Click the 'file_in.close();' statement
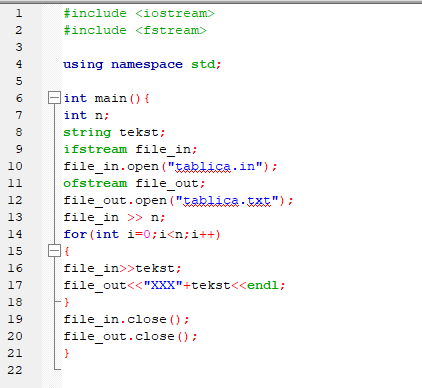Viewport: 422px width, 388px height. click(126, 319)
